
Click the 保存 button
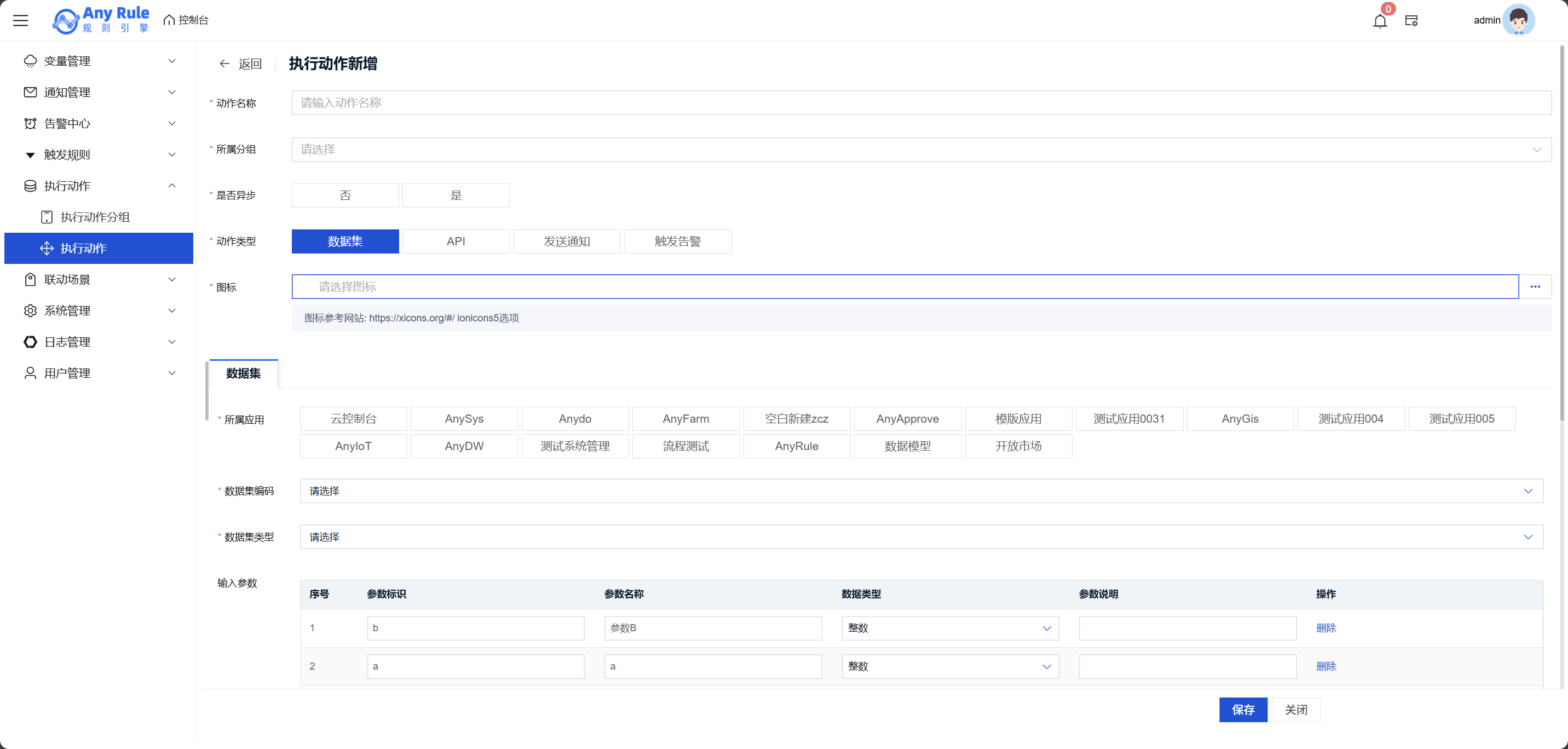tap(1243, 710)
